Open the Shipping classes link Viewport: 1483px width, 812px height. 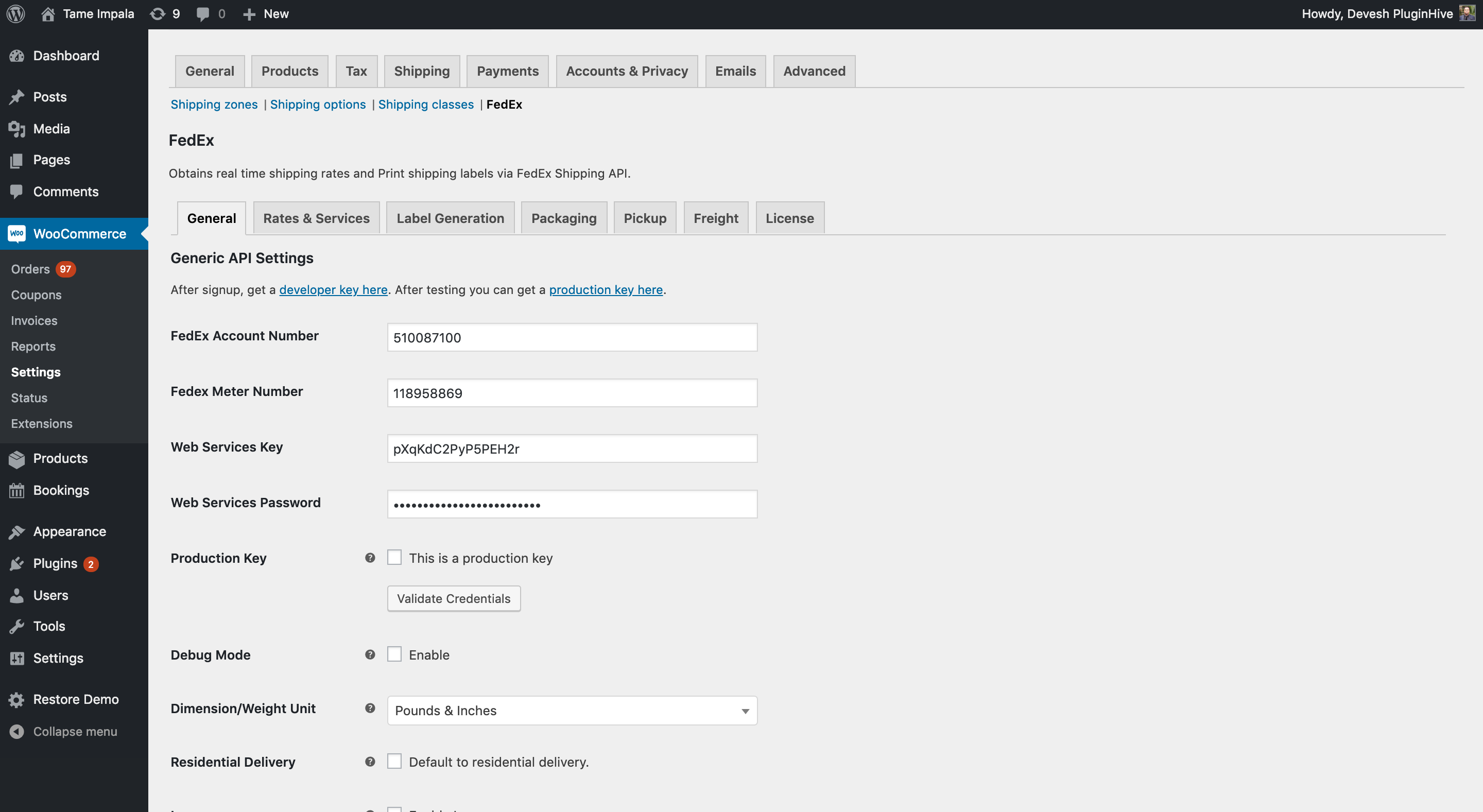point(426,104)
